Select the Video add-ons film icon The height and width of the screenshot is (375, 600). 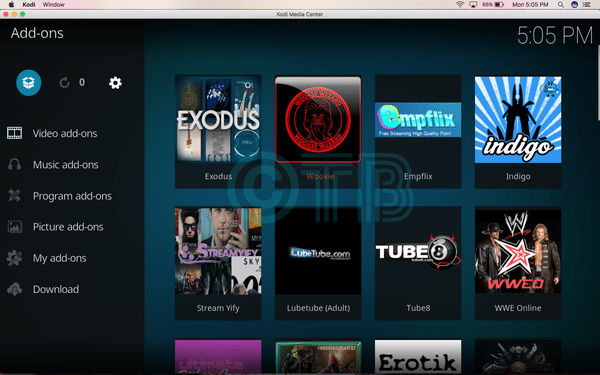[15, 133]
